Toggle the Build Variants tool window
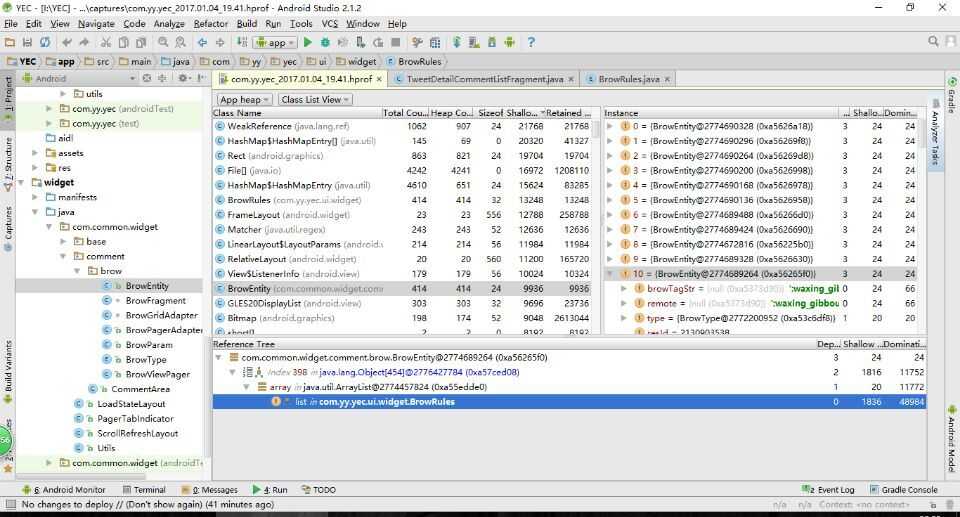960x517 pixels. pos(8,371)
